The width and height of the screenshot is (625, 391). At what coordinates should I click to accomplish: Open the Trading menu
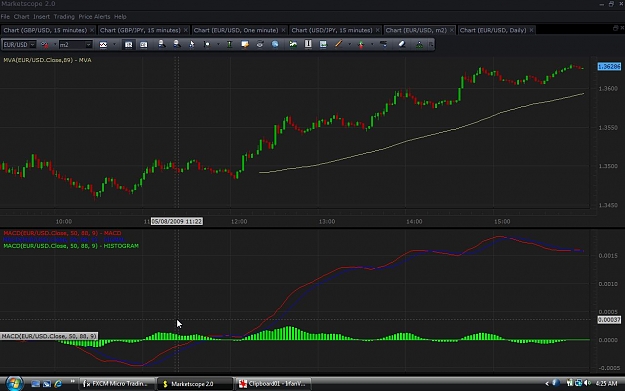(x=64, y=17)
